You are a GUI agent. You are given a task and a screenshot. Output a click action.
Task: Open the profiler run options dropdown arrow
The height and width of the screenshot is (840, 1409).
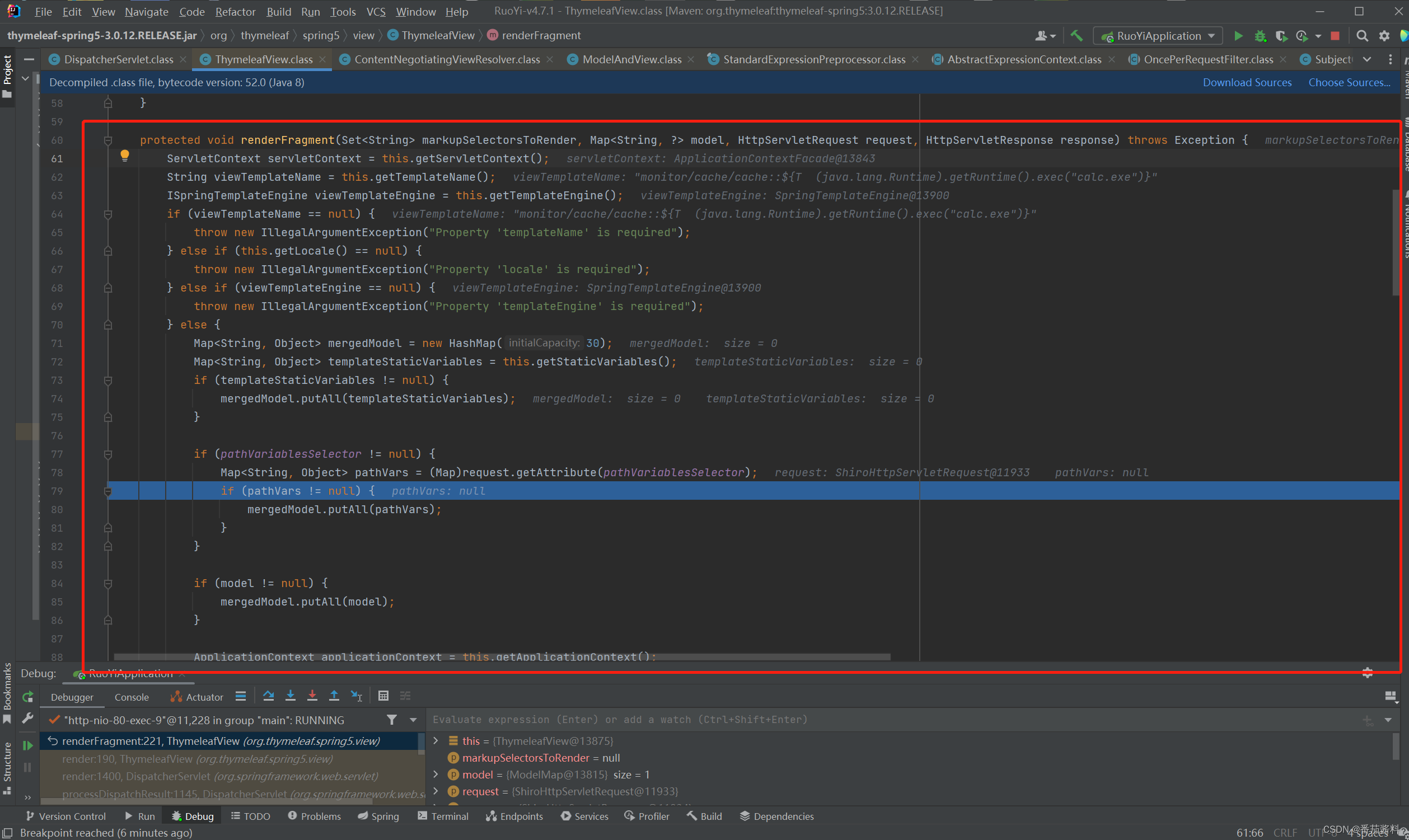tap(1318, 36)
